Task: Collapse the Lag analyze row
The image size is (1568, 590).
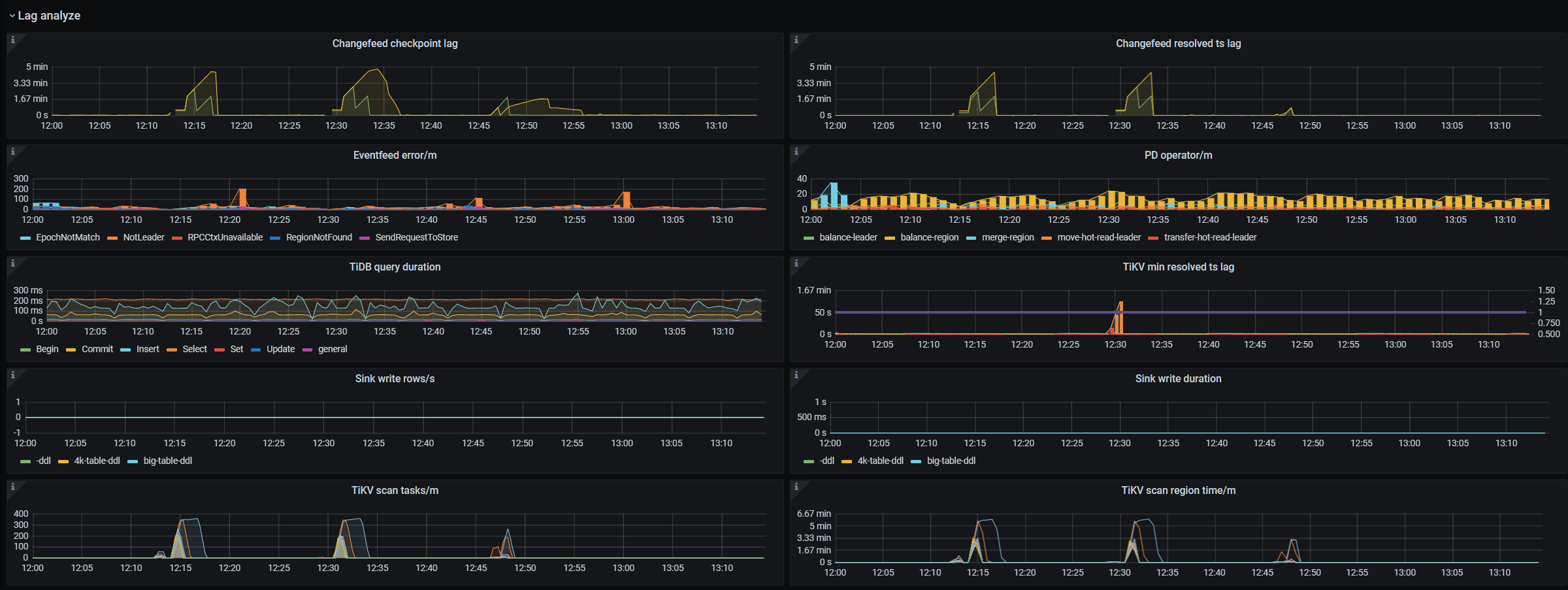Action: tap(47, 15)
